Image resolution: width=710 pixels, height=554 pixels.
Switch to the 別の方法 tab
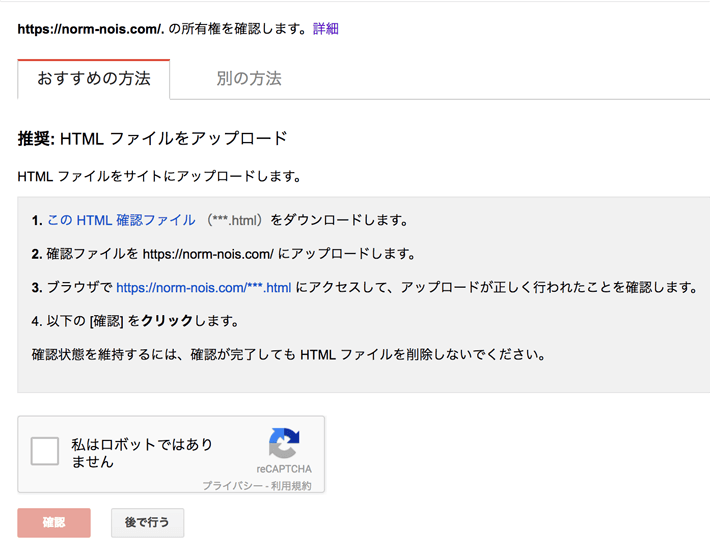click(x=249, y=78)
